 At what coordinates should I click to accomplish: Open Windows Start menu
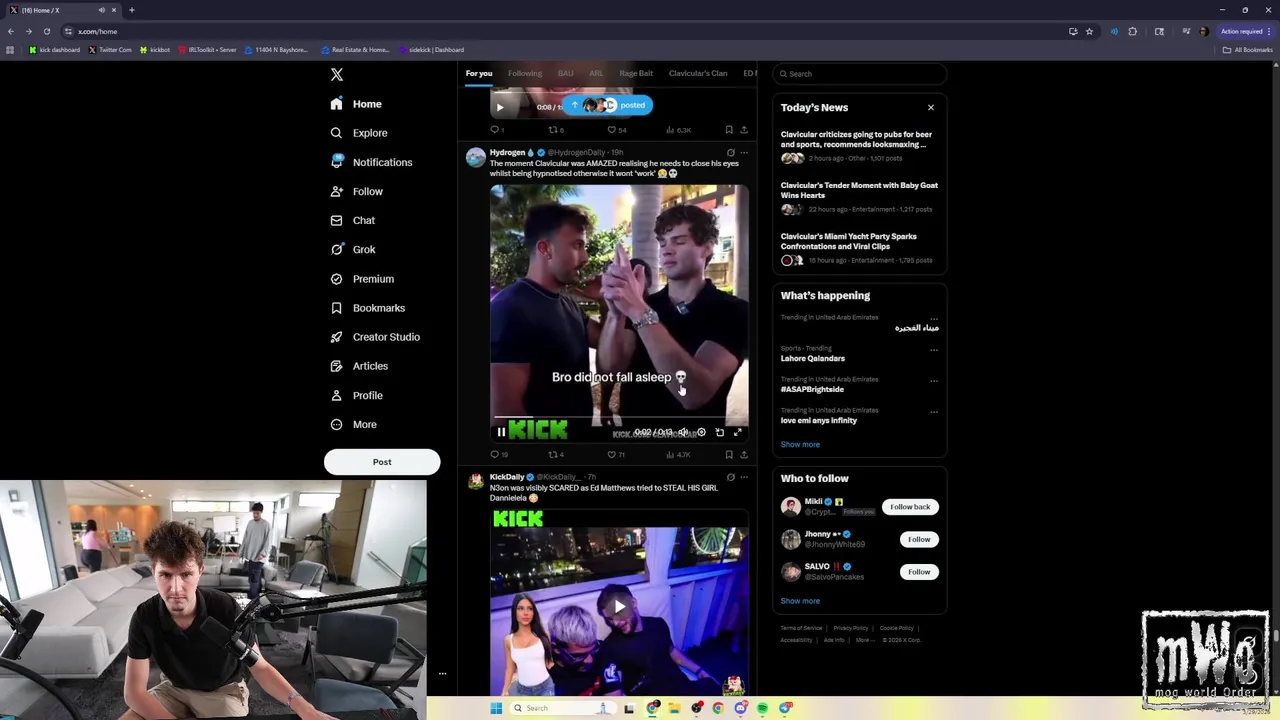tap(496, 708)
